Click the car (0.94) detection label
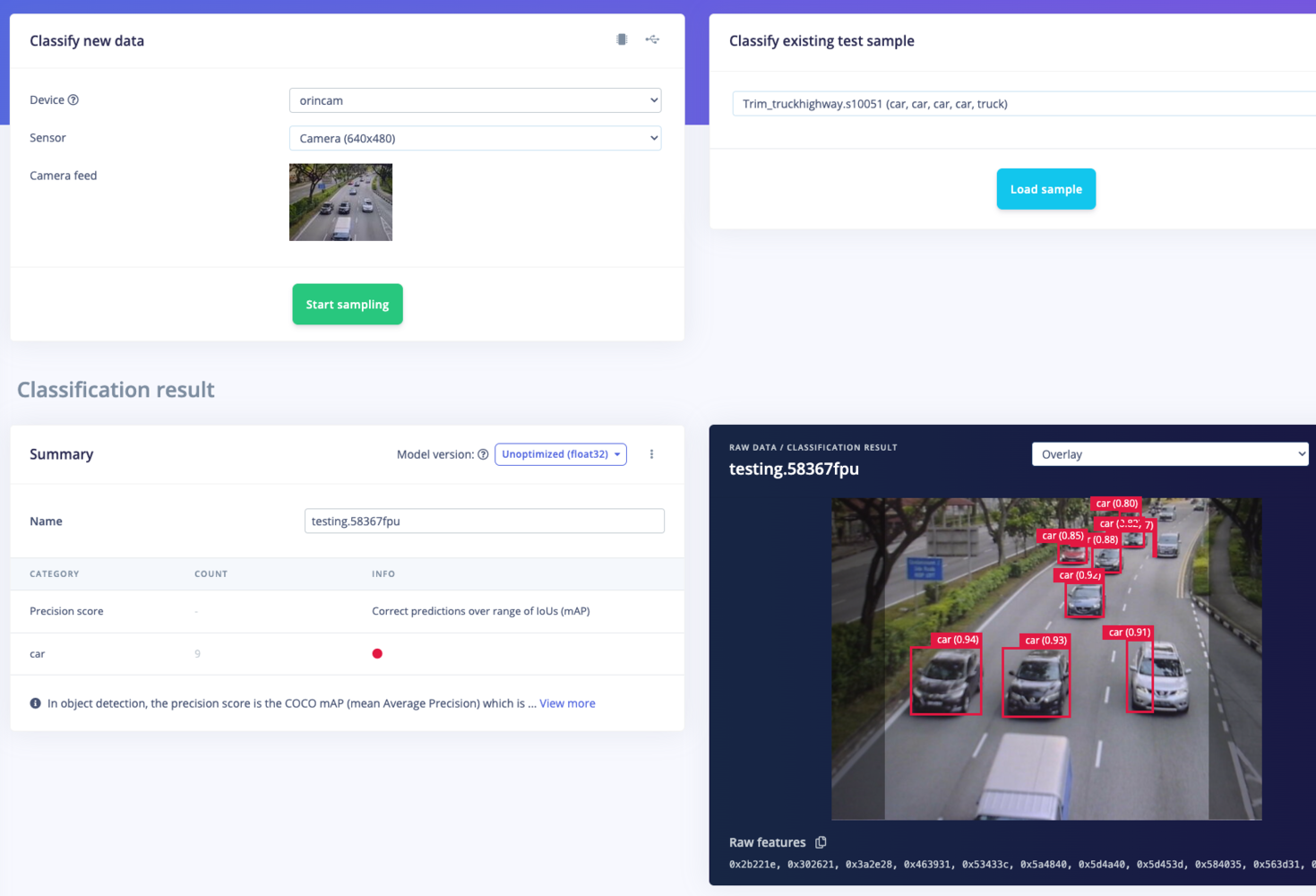The image size is (1316, 896). click(x=958, y=640)
